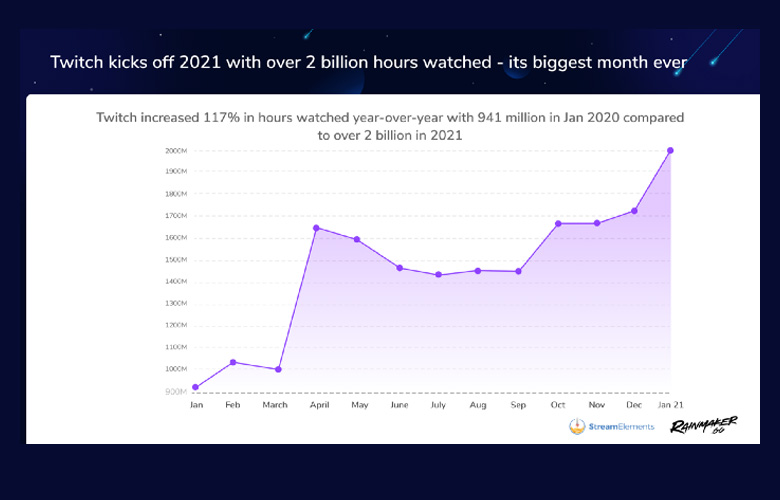The height and width of the screenshot is (500, 780).
Task: Select the March data point
Action: [278, 370]
